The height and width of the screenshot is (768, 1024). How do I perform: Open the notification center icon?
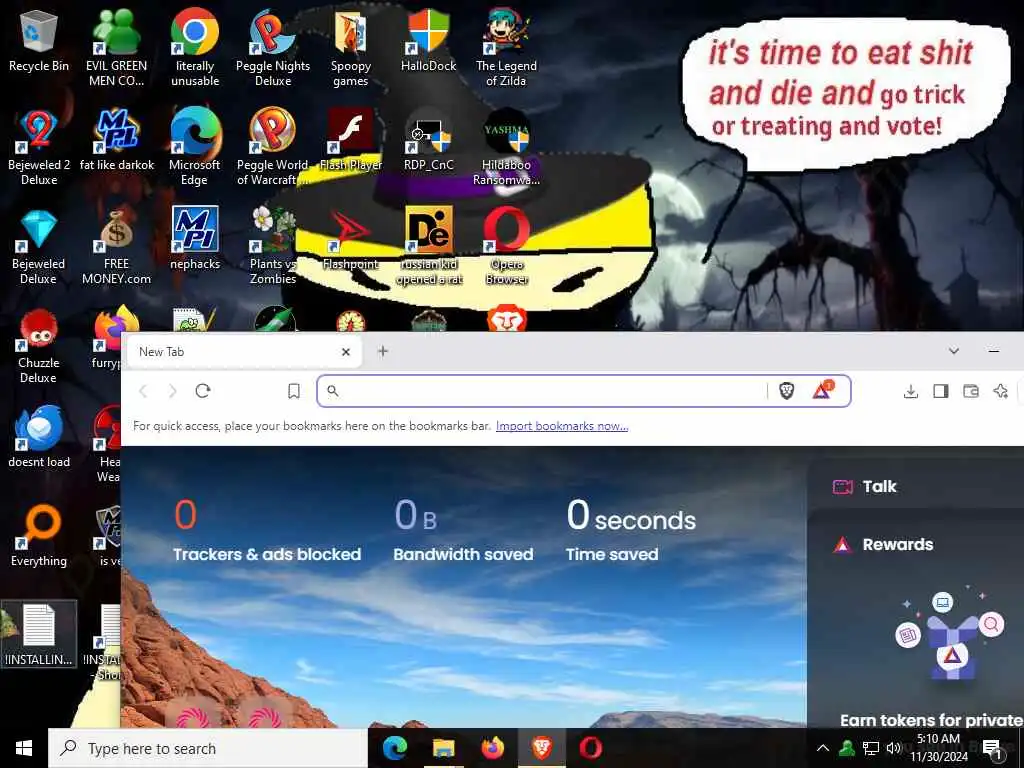993,748
